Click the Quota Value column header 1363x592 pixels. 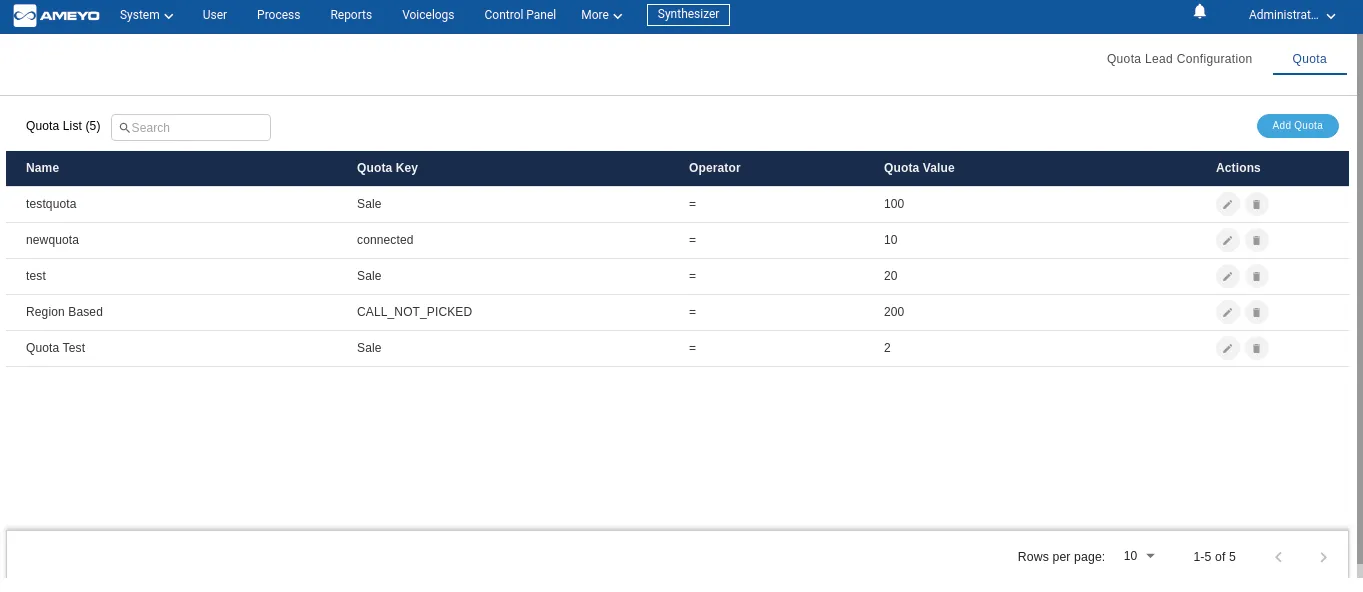click(919, 168)
